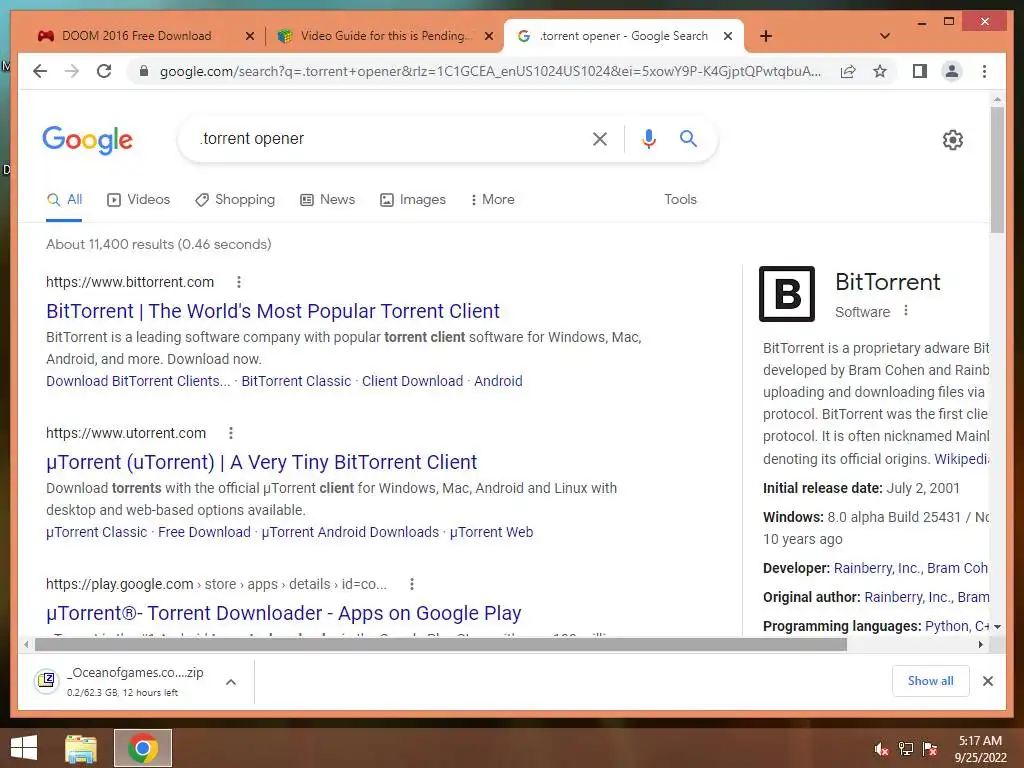Close the downloads bar
This screenshot has height=768, width=1024.
pos(987,681)
